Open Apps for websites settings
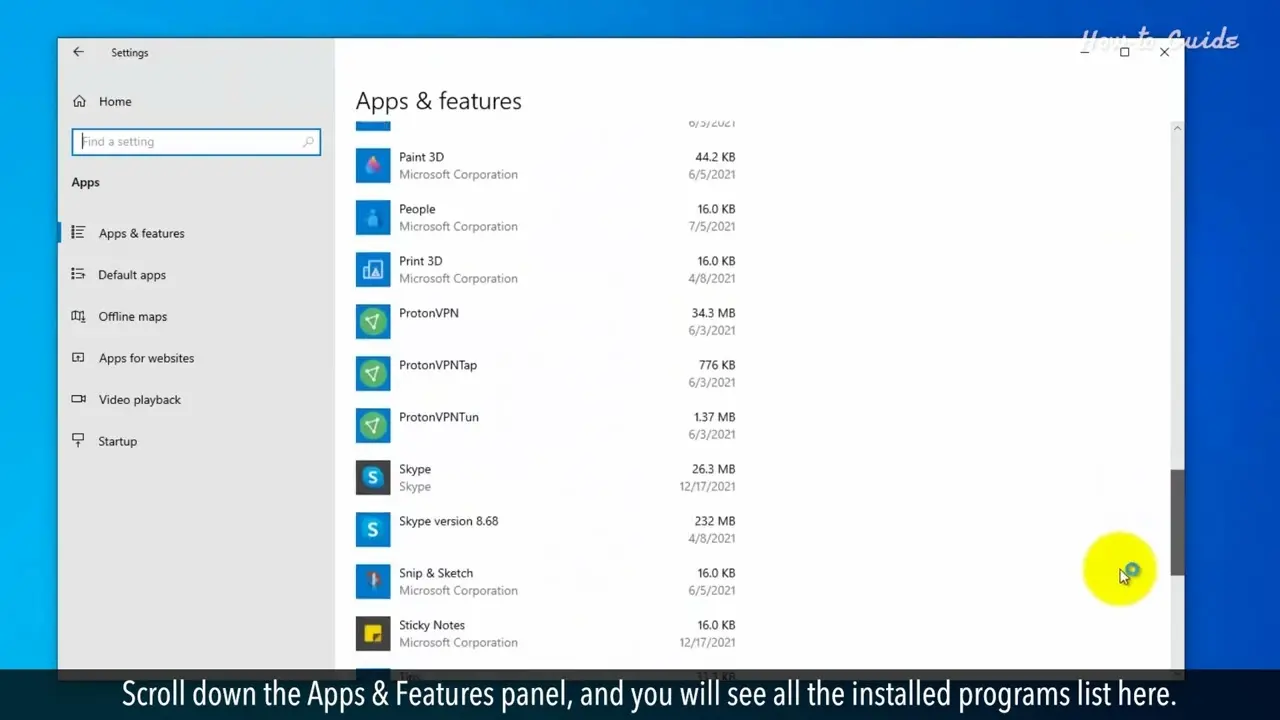 146,358
